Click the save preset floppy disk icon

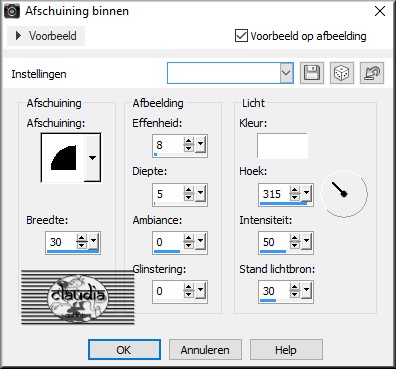click(312, 73)
